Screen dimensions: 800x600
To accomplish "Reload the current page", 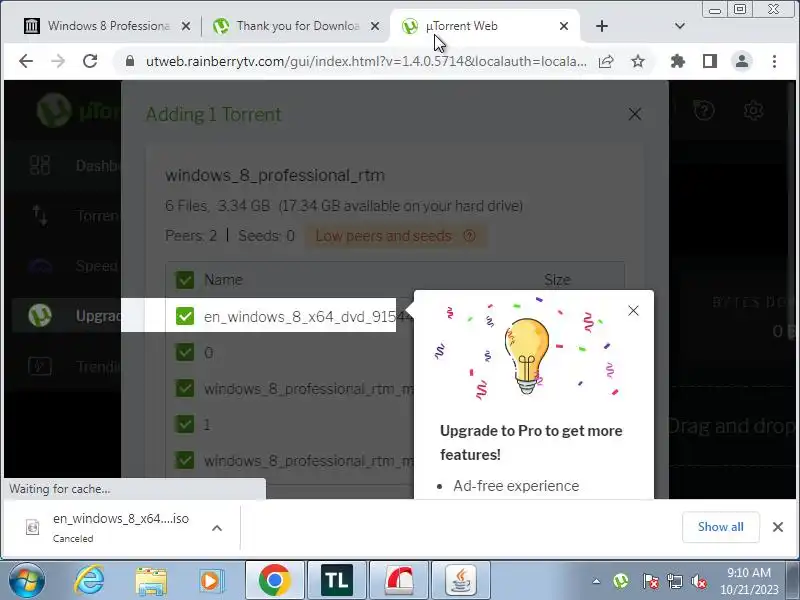I will (x=90, y=61).
